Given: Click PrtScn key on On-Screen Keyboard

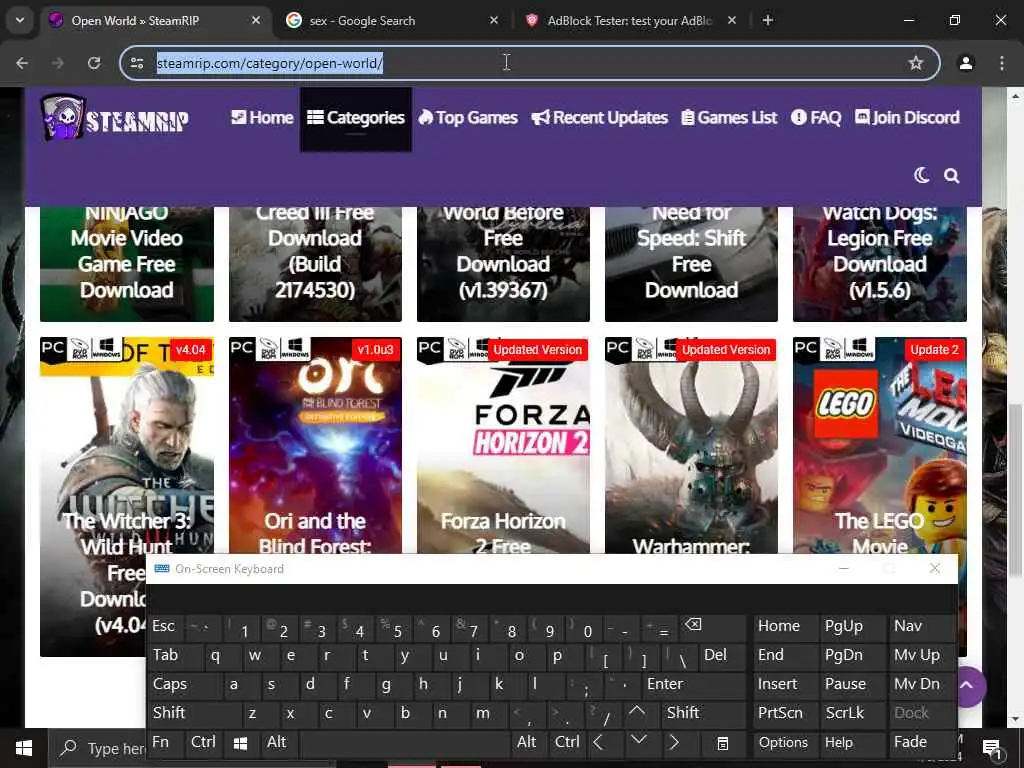Looking at the screenshot, I should tap(785, 713).
